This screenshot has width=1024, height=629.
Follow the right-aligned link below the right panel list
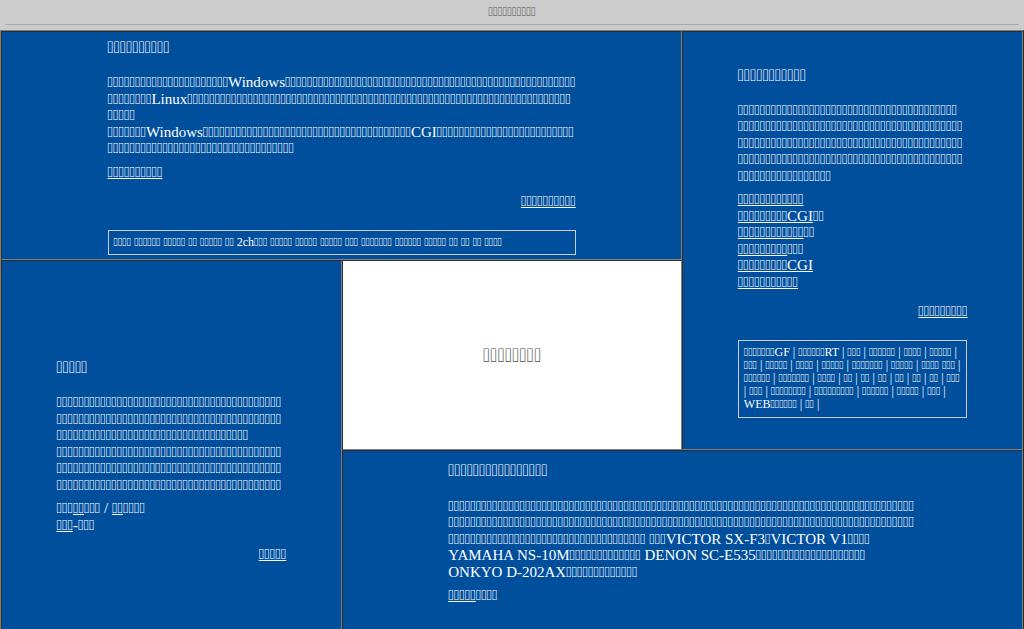(942, 311)
